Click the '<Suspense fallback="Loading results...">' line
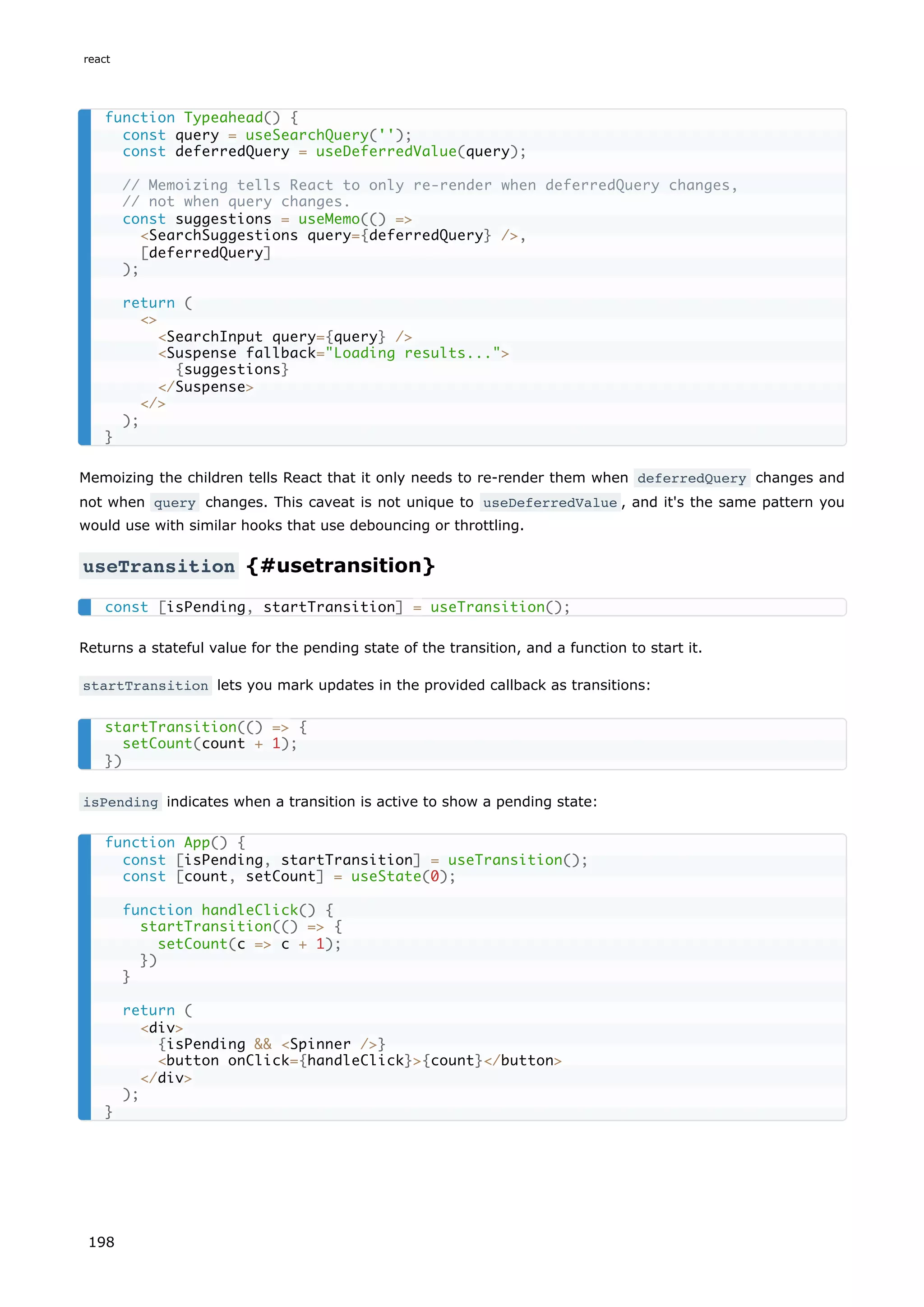924x1307 pixels. point(334,353)
